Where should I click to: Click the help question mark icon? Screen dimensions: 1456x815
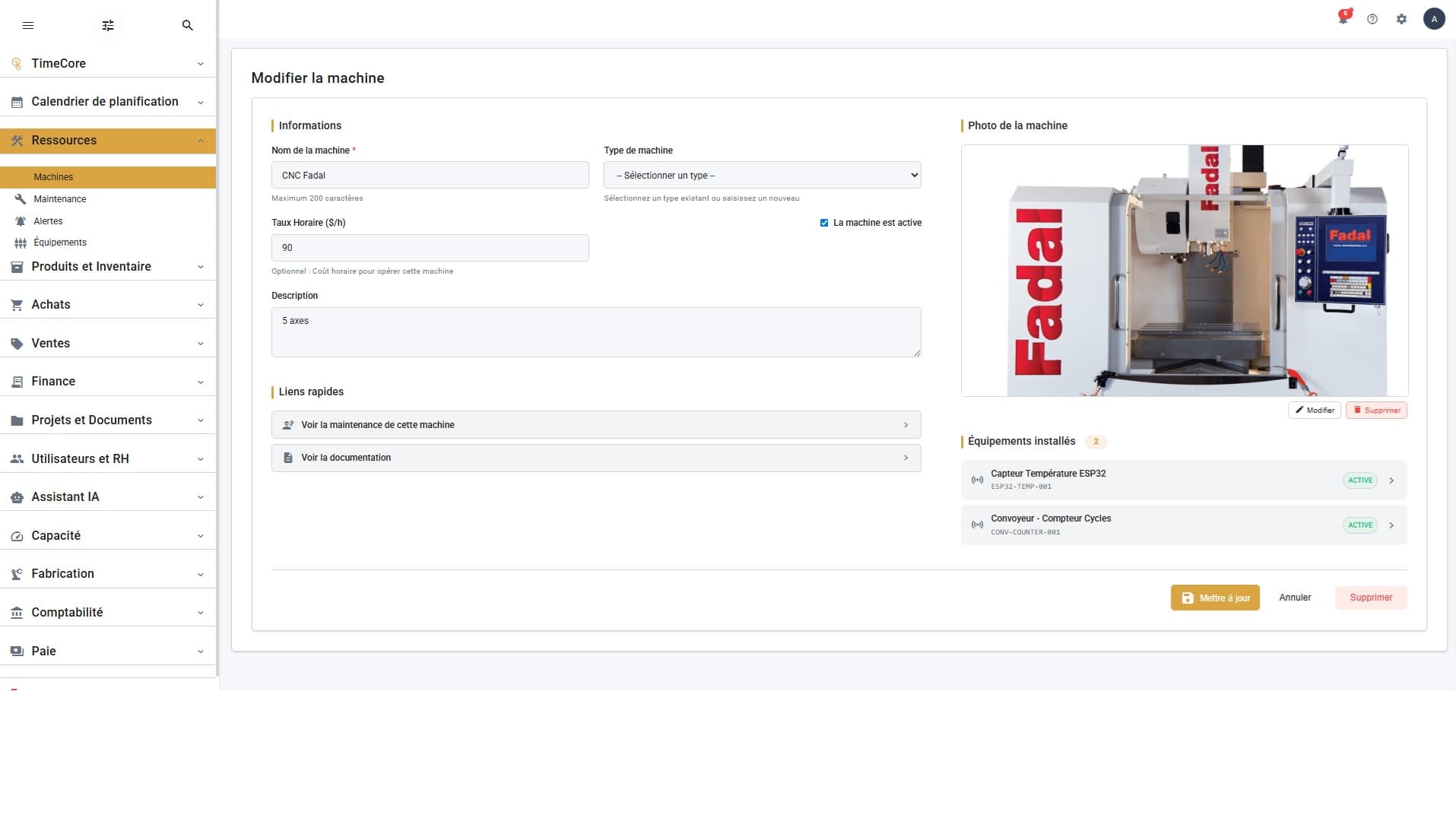pos(1372,19)
